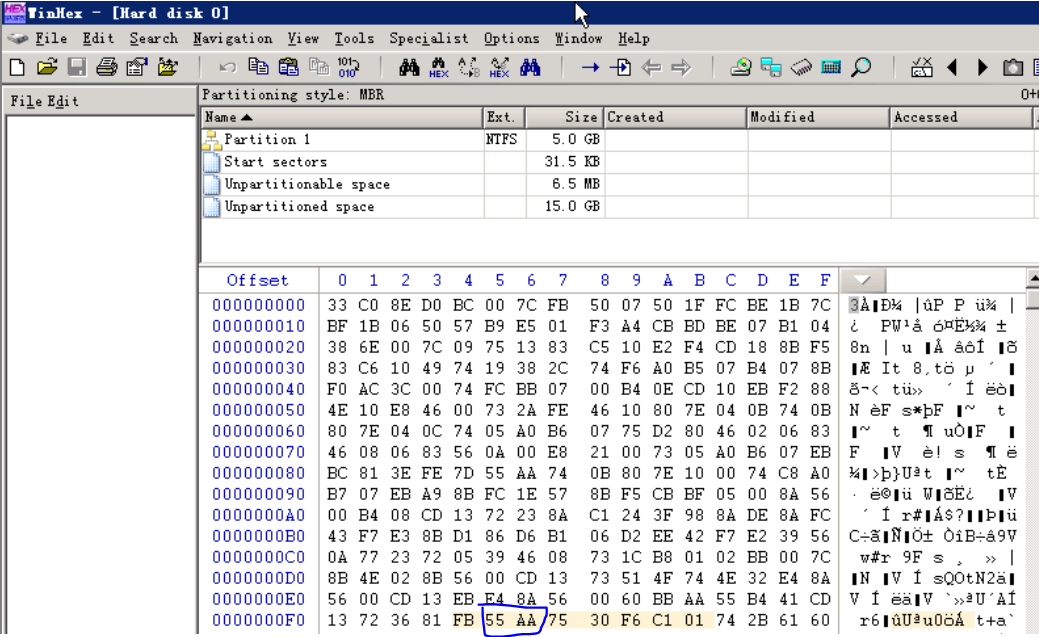
Task: Open dropdown arrow above text column
Action: click(862, 280)
